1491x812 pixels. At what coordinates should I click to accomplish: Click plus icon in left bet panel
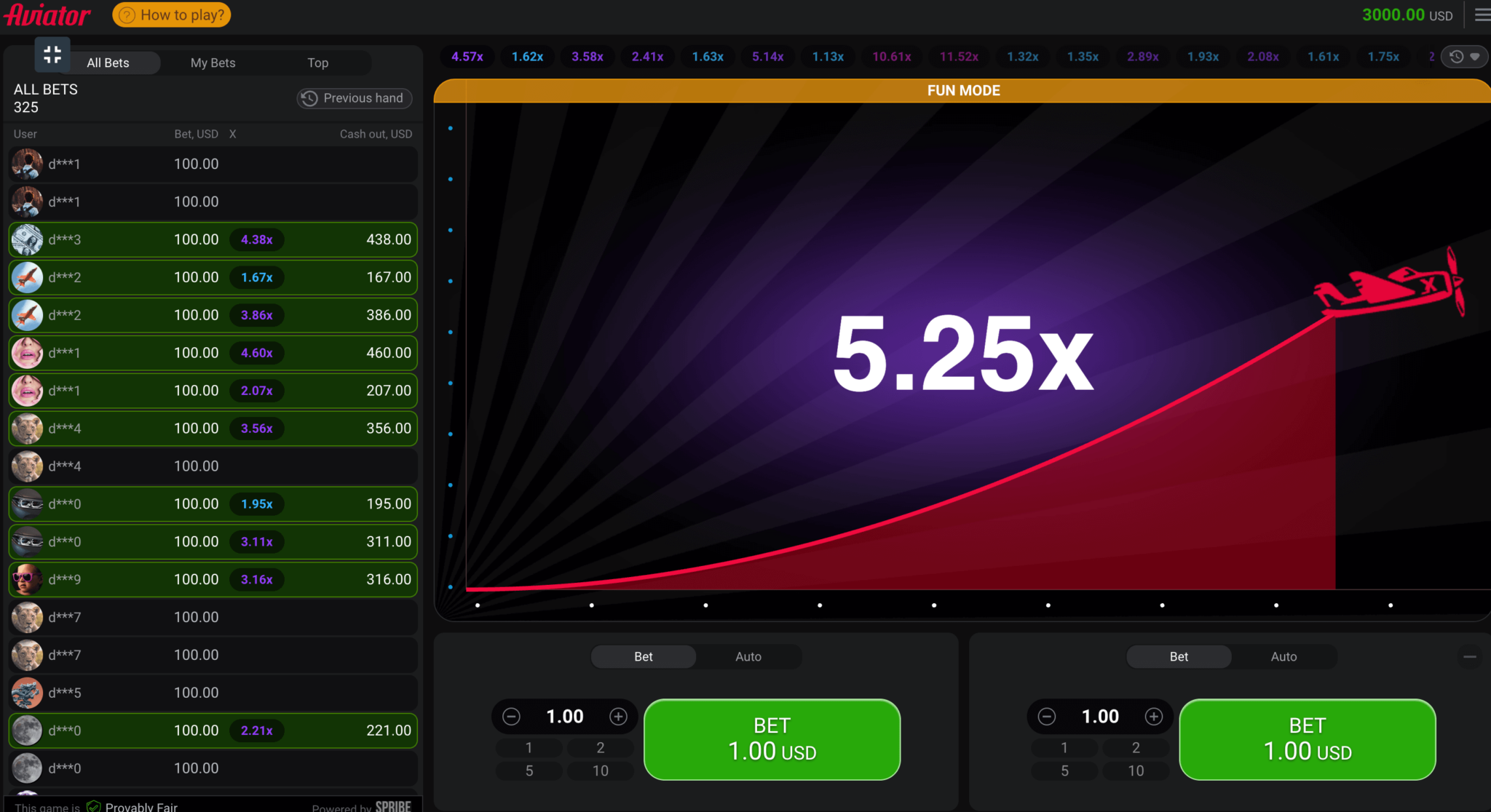click(618, 717)
